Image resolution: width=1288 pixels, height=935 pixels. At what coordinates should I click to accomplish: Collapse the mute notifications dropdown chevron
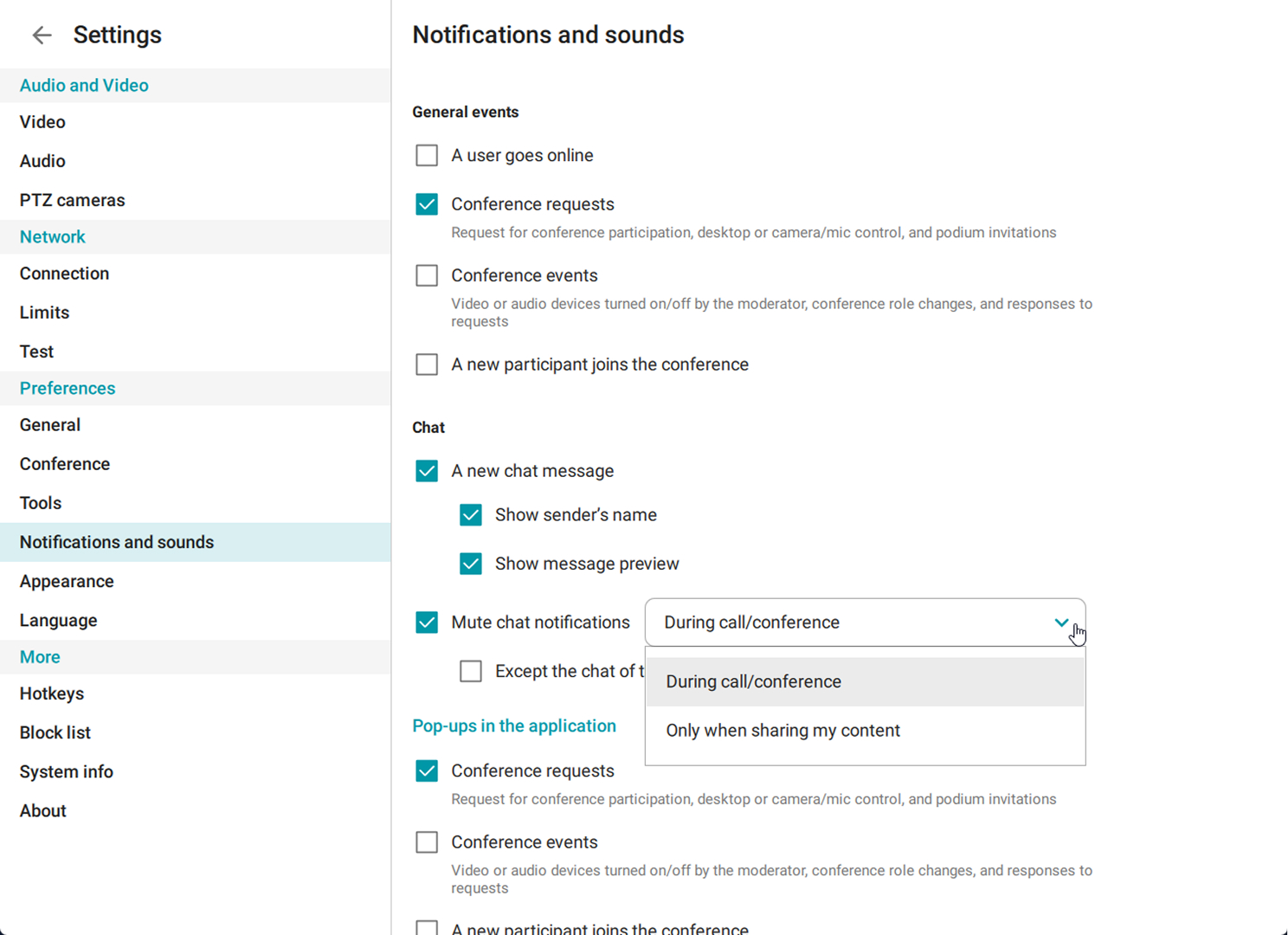(1061, 622)
